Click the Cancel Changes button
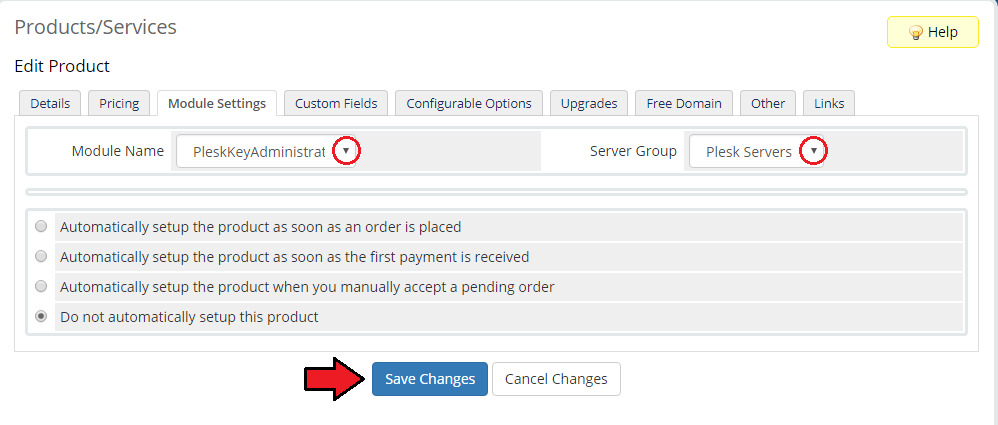Screen dimensions: 998x425 [556, 379]
